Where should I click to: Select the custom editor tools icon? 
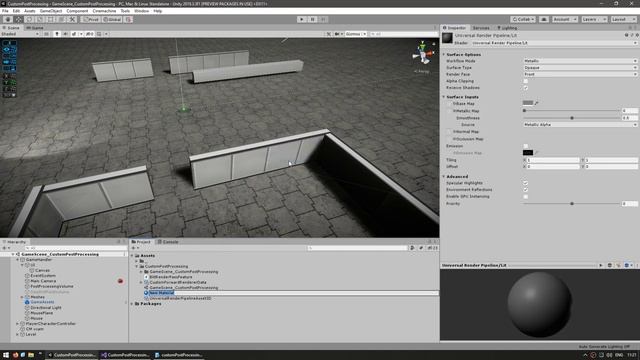pos(72,19)
